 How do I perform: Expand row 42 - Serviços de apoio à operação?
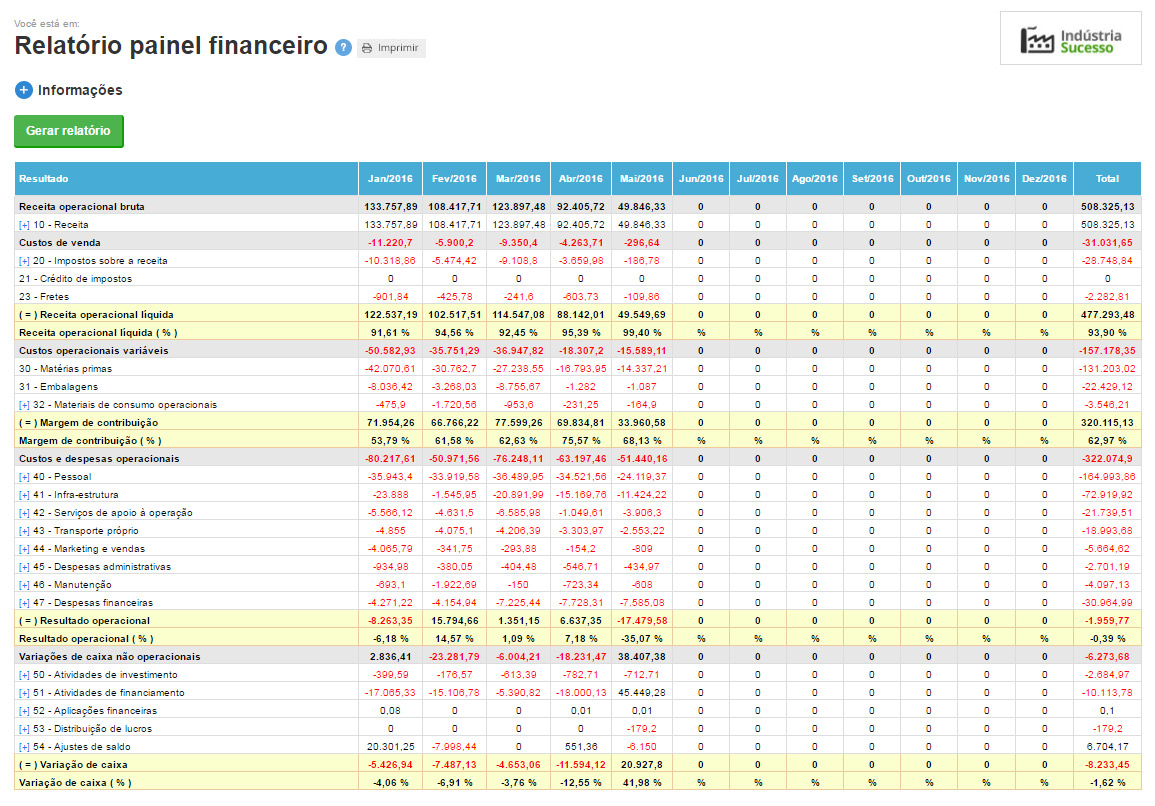point(24,514)
